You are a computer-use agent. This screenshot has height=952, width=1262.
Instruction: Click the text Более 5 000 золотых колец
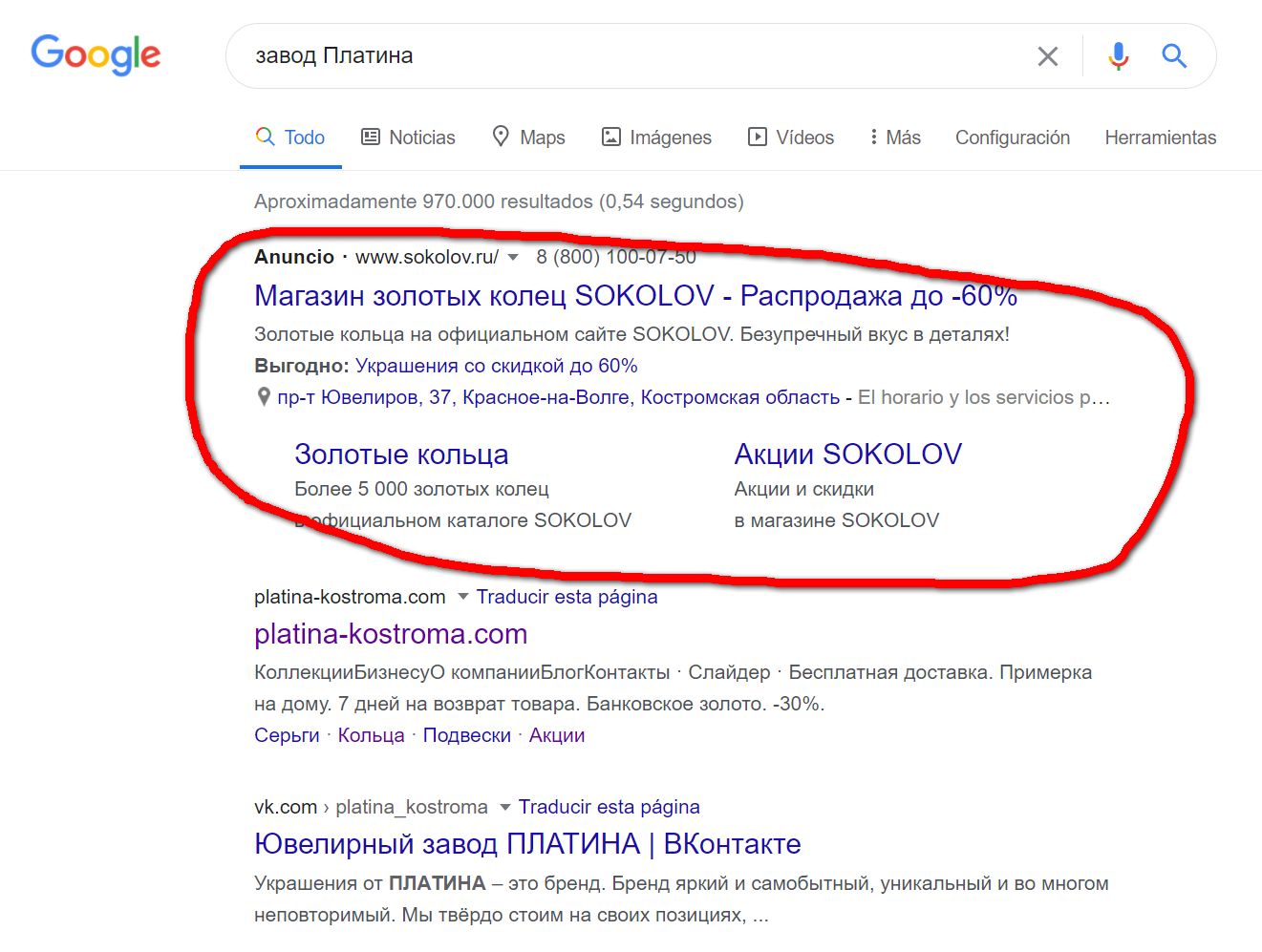tap(421, 489)
